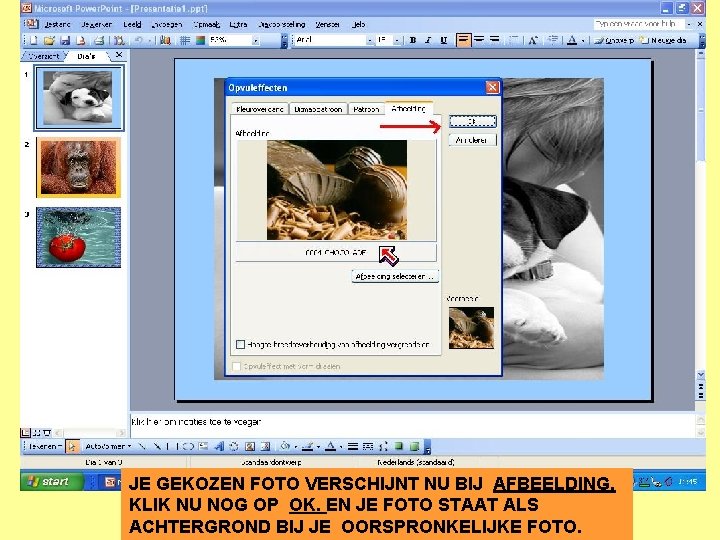This screenshot has height=540, width=720.
Task: Open the zoom percentage dropdown
Action: [255, 40]
